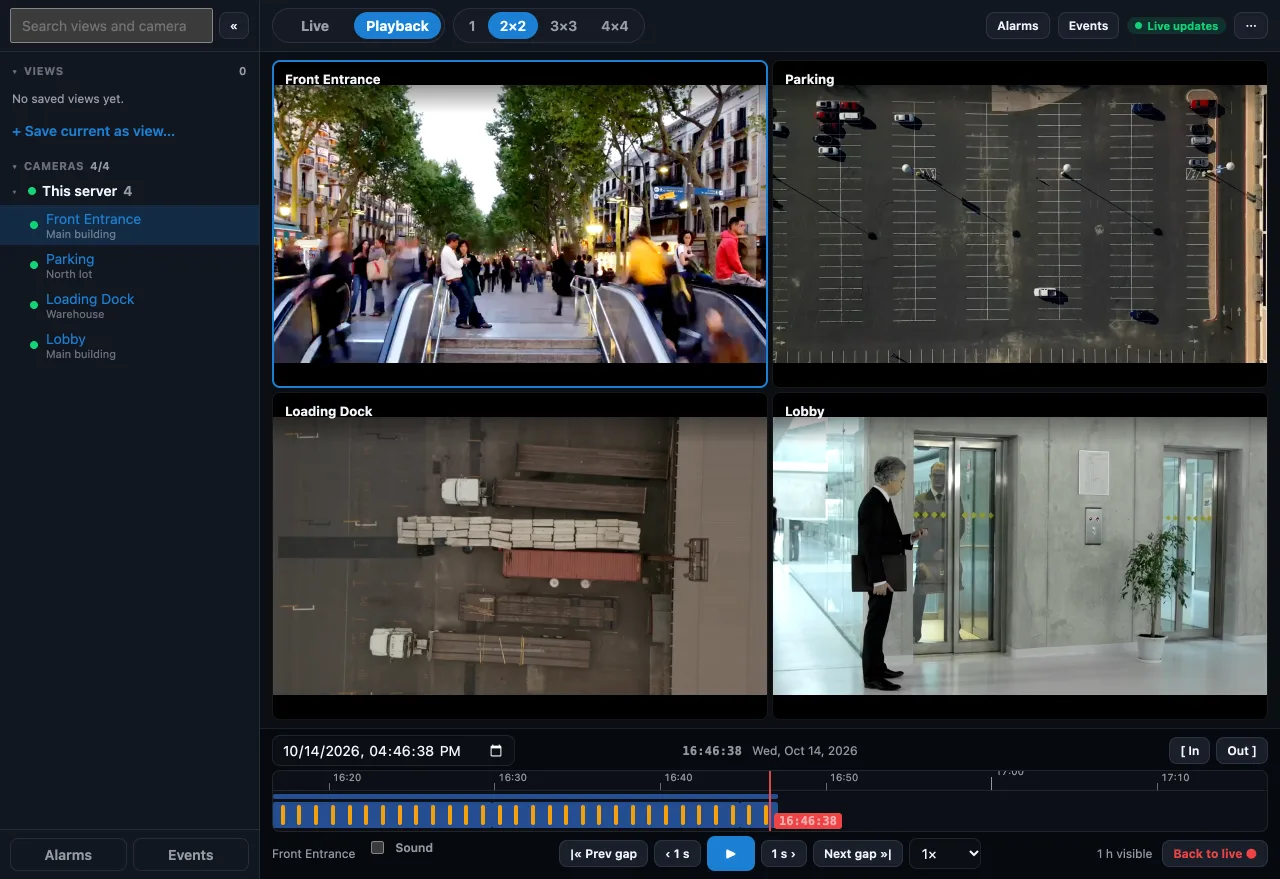Screen dimensions: 1280x879
Task: Select the 2×2 grid layout
Action: (x=512, y=26)
